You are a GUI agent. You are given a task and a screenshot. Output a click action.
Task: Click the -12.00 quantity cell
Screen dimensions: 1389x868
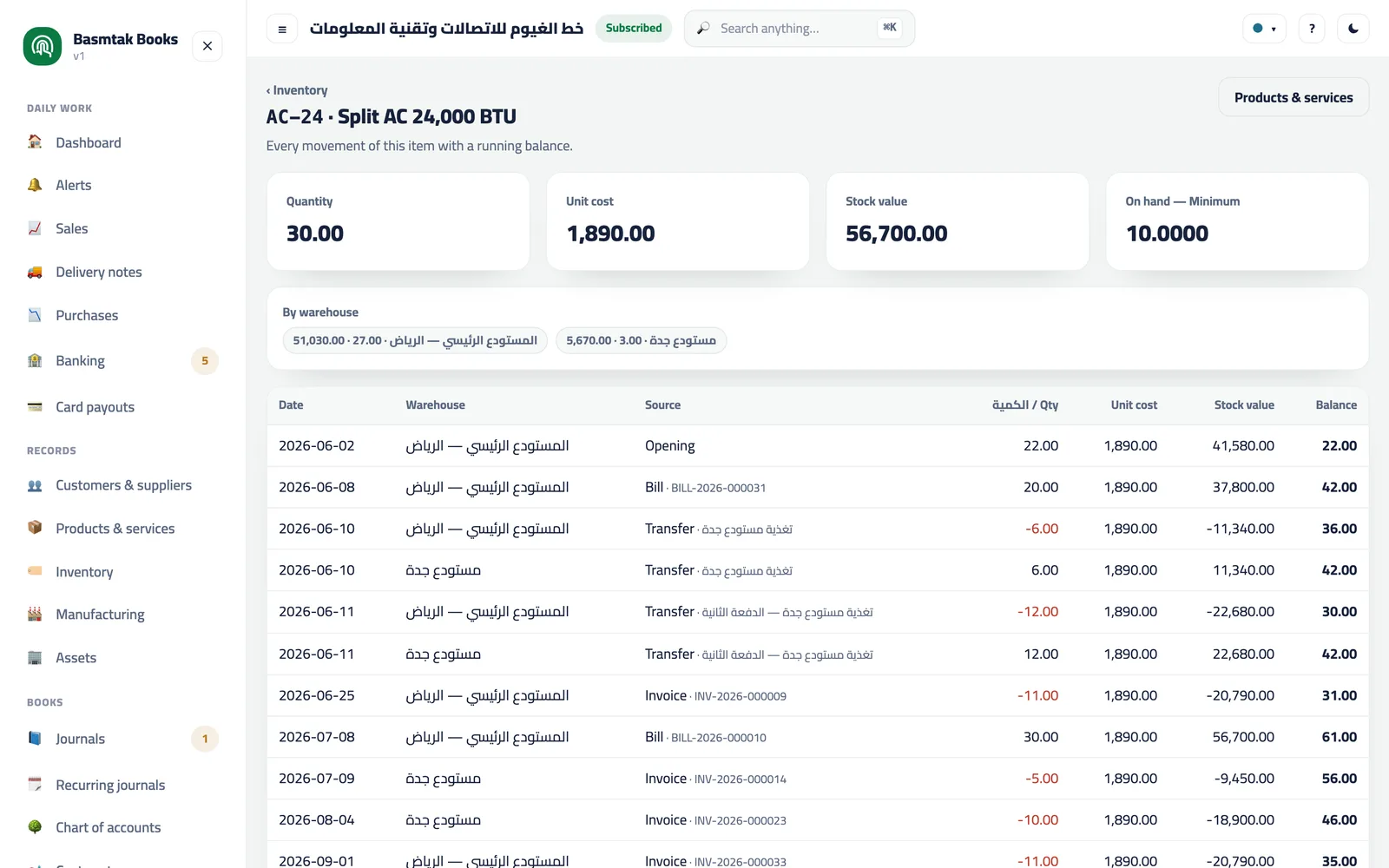pos(1037,612)
